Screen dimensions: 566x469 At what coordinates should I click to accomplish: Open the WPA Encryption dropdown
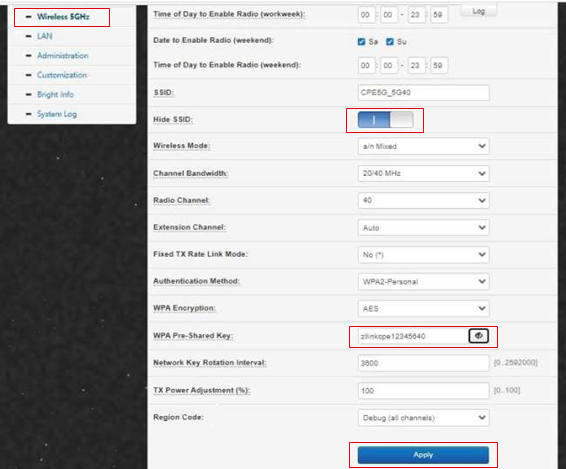click(423, 309)
